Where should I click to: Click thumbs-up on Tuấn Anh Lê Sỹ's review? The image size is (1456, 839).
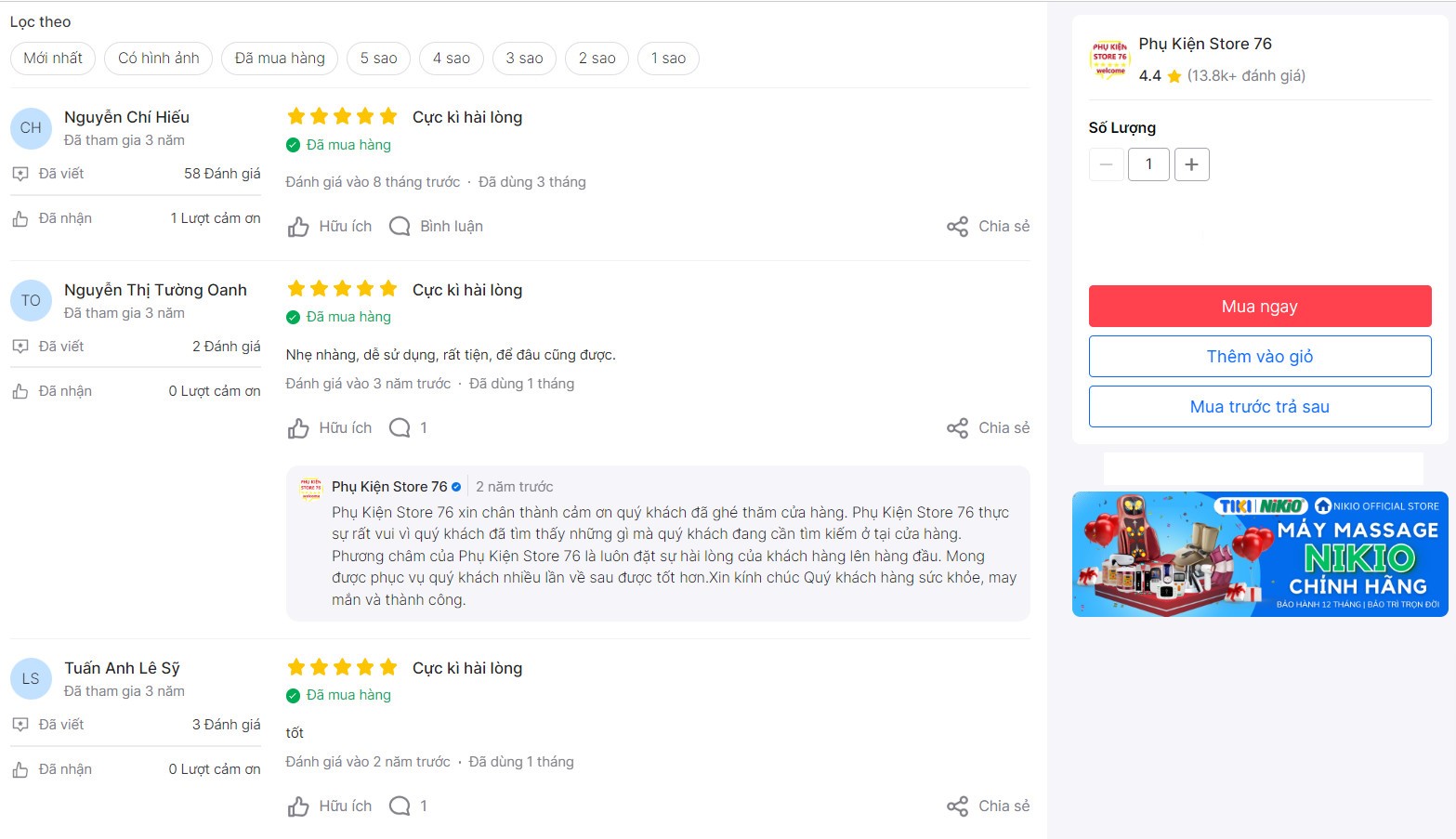point(329,806)
